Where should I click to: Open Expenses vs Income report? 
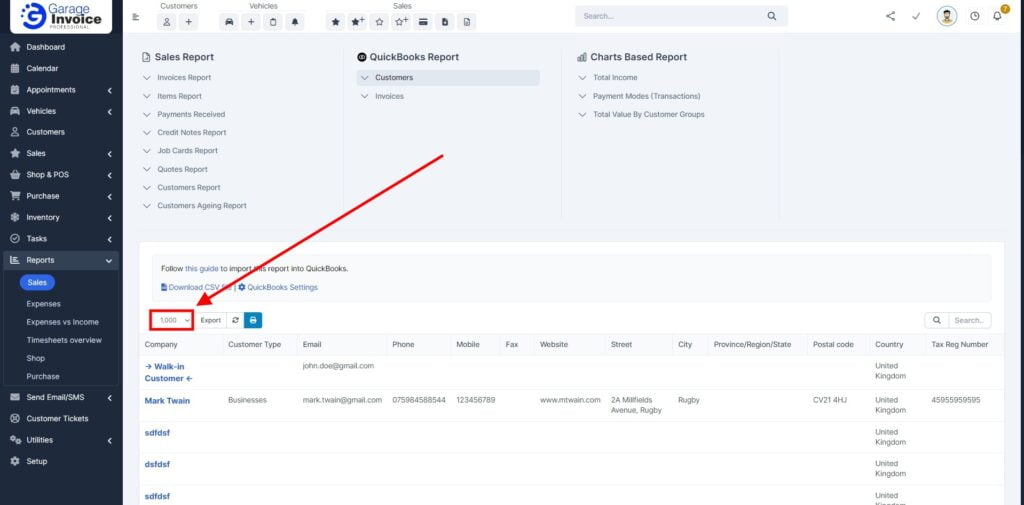tap(63, 322)
